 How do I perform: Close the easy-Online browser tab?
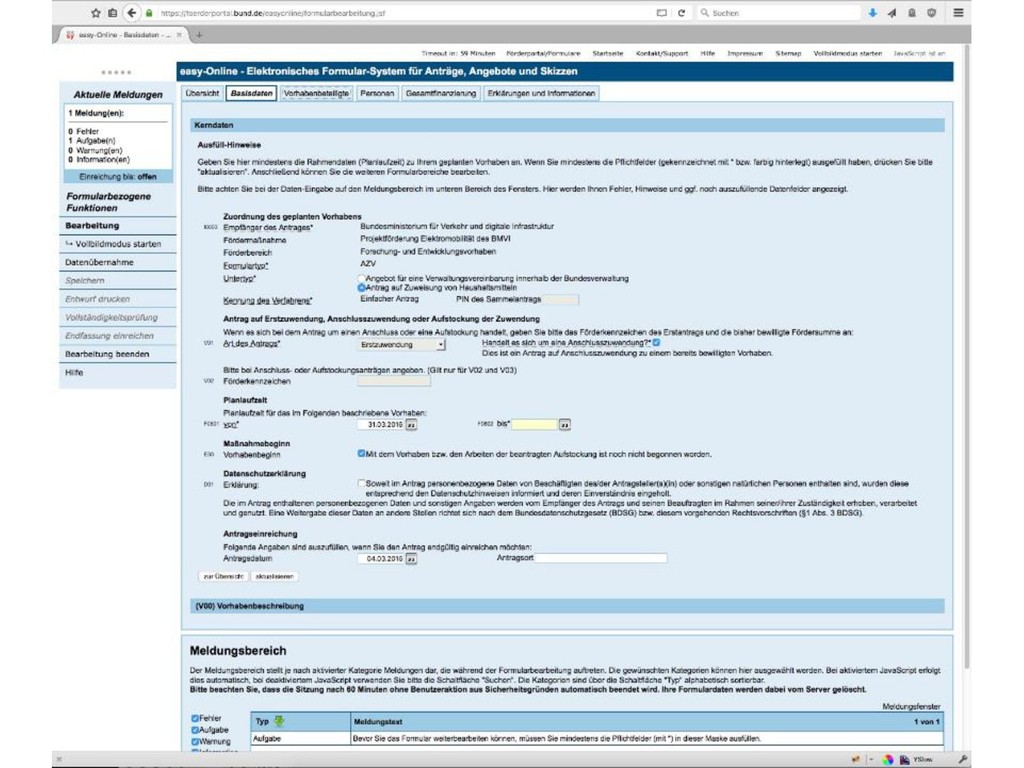[179, 35]
